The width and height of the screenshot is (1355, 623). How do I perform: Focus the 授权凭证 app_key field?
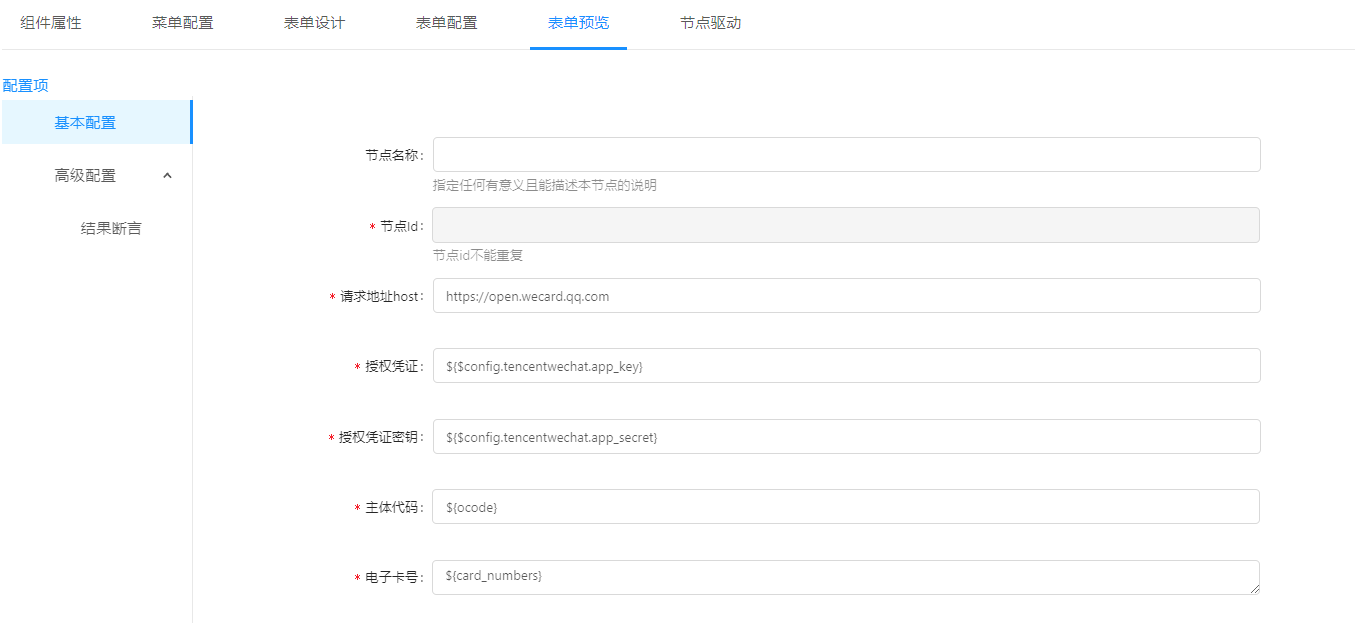tap(845, 366)
